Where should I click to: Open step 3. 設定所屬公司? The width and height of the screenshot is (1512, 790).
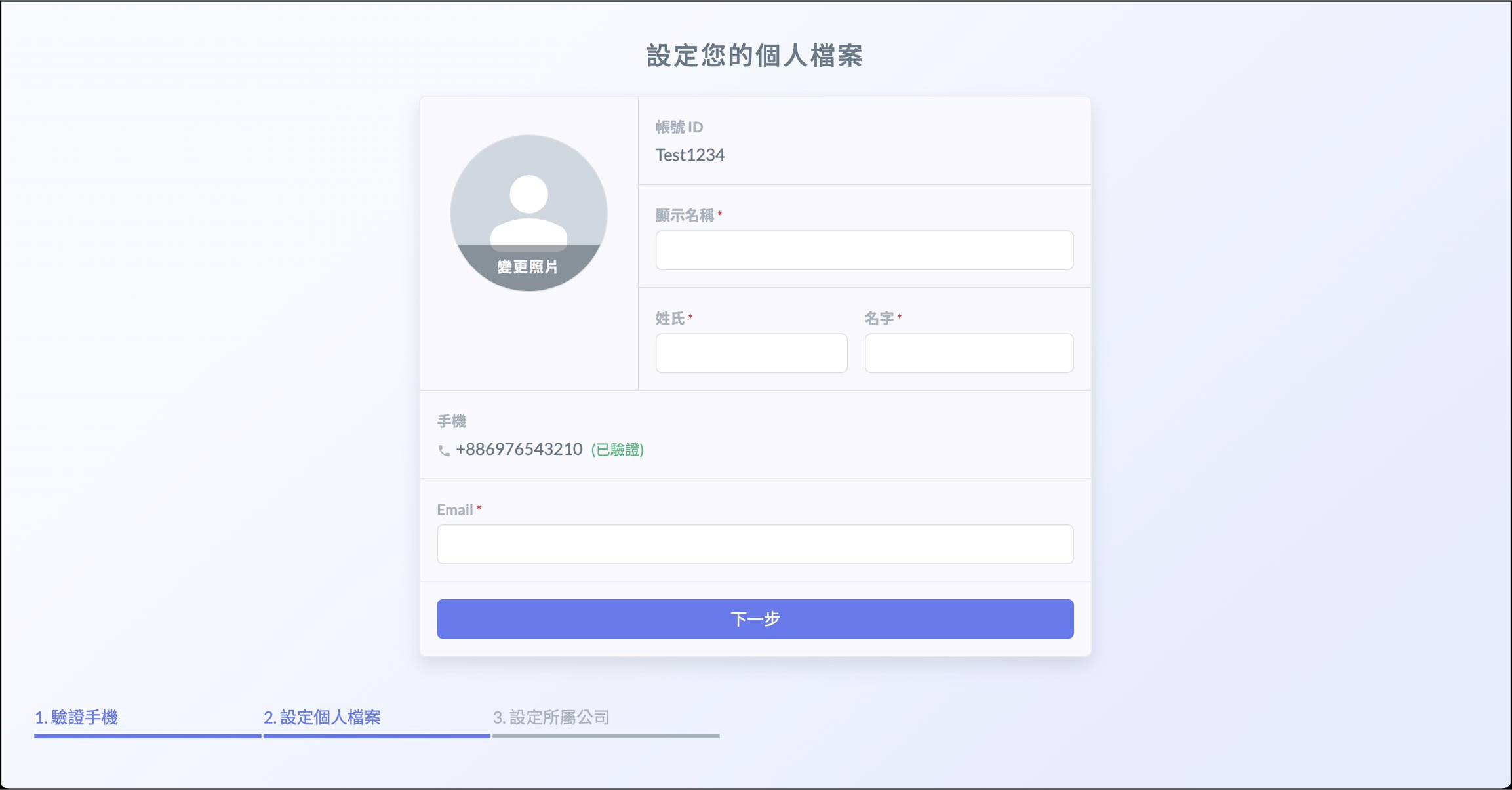[551, 717]
